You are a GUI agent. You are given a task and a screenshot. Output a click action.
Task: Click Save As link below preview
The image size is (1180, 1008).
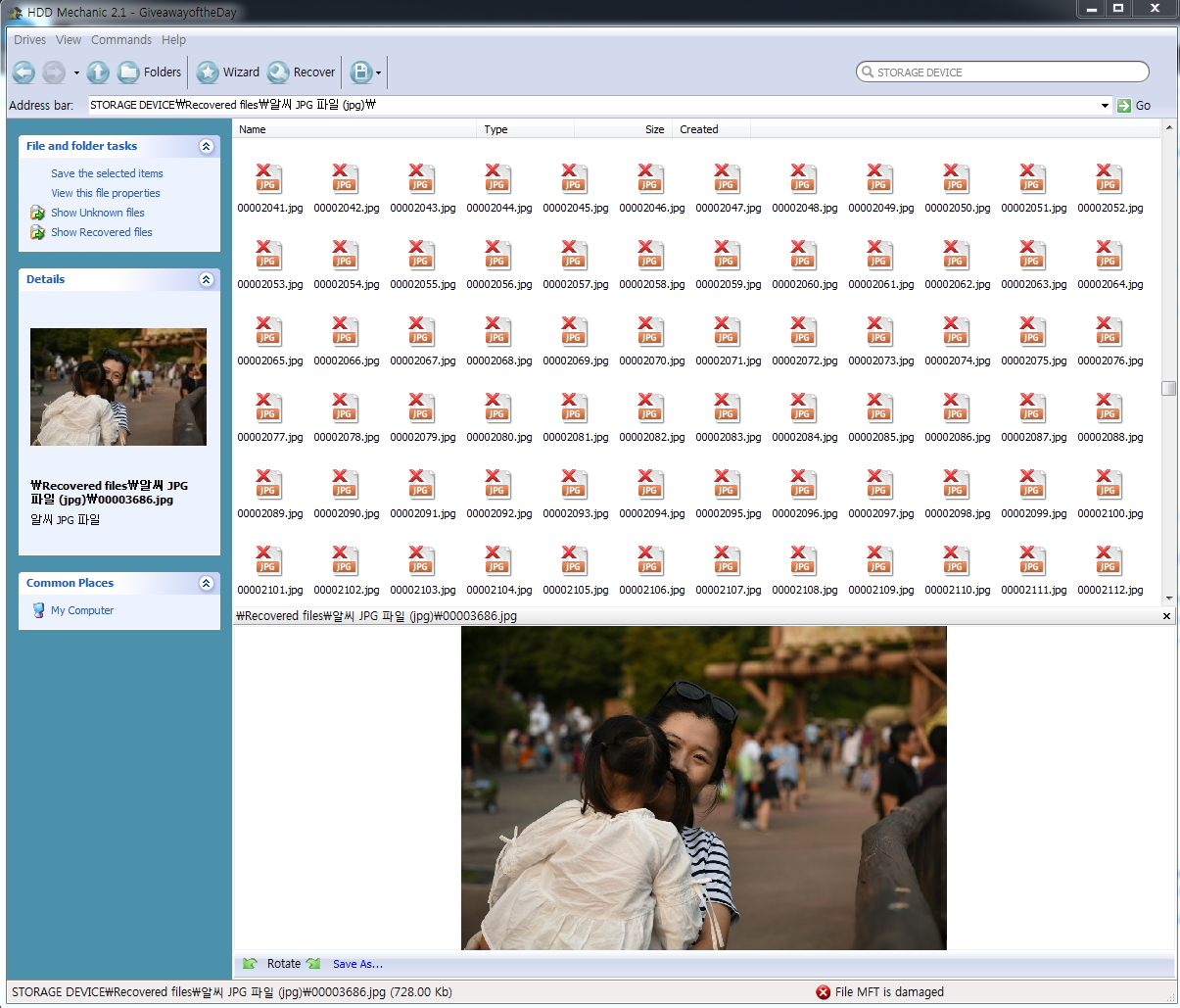pyautogui.click(x=357, y=964)
